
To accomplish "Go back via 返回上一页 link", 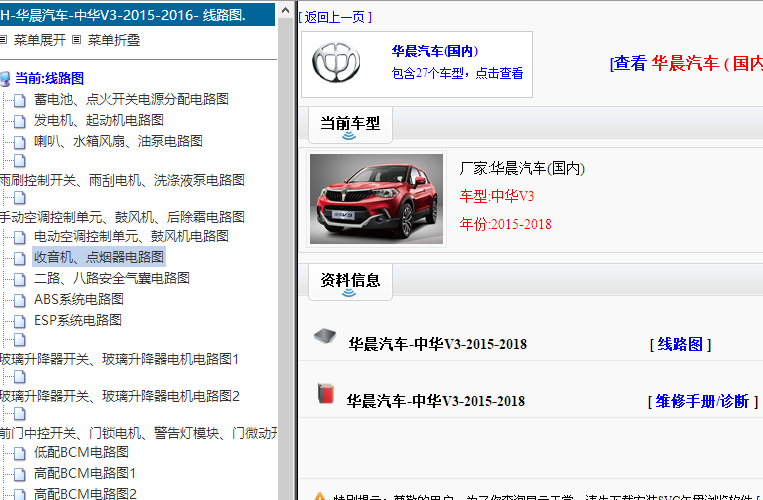I will coord(335,17).
